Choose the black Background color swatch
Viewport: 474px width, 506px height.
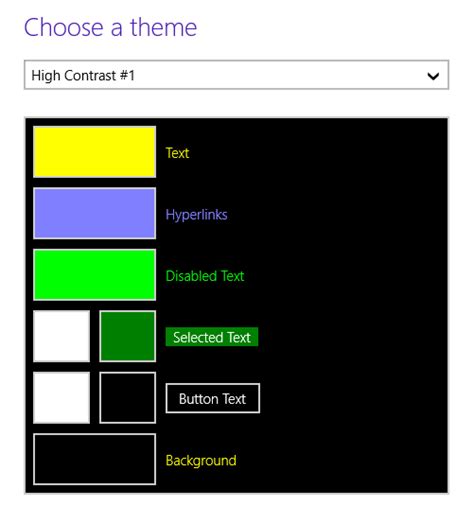click(x=94, y=459)
